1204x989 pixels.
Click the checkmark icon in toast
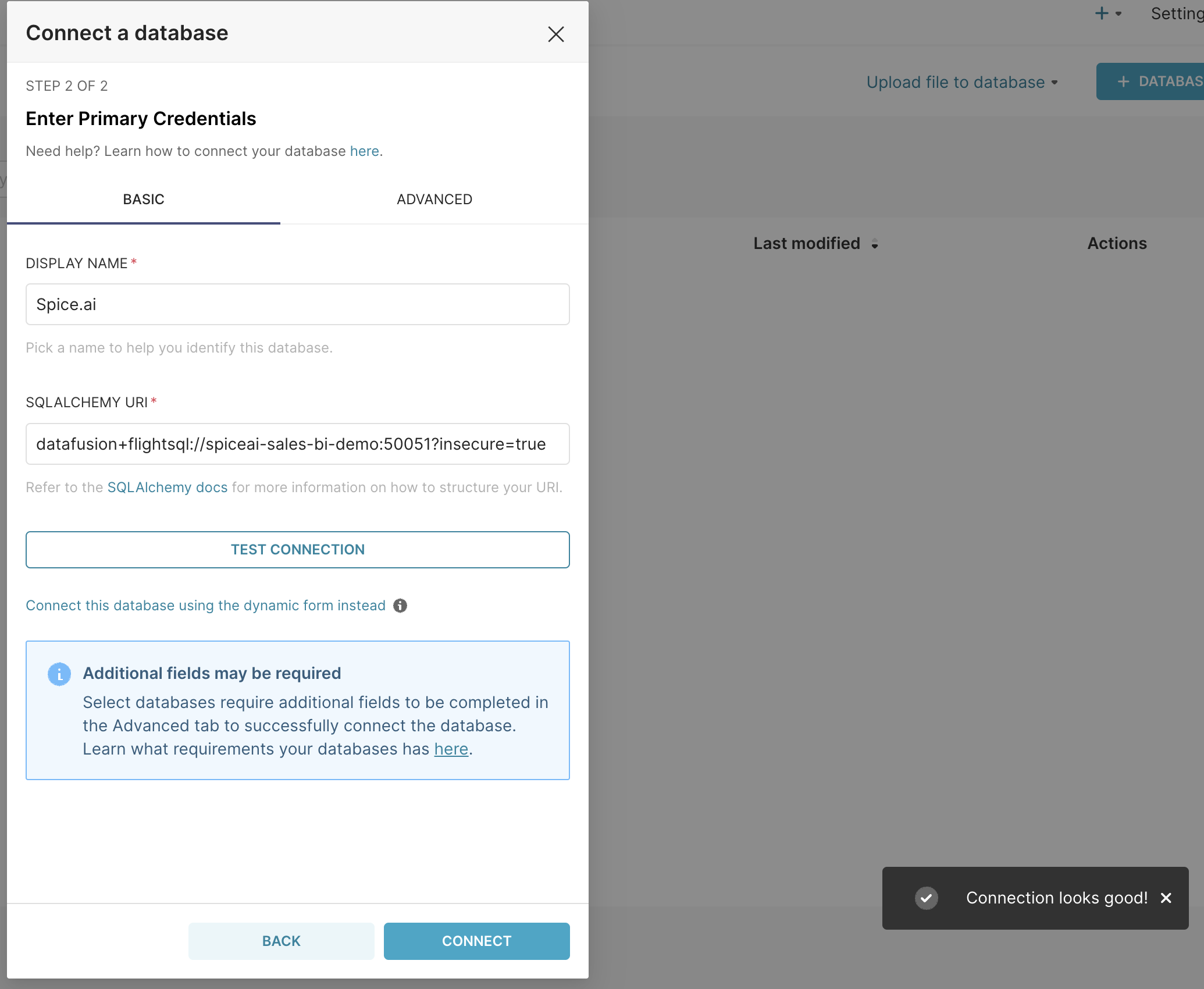pos(926,898)
